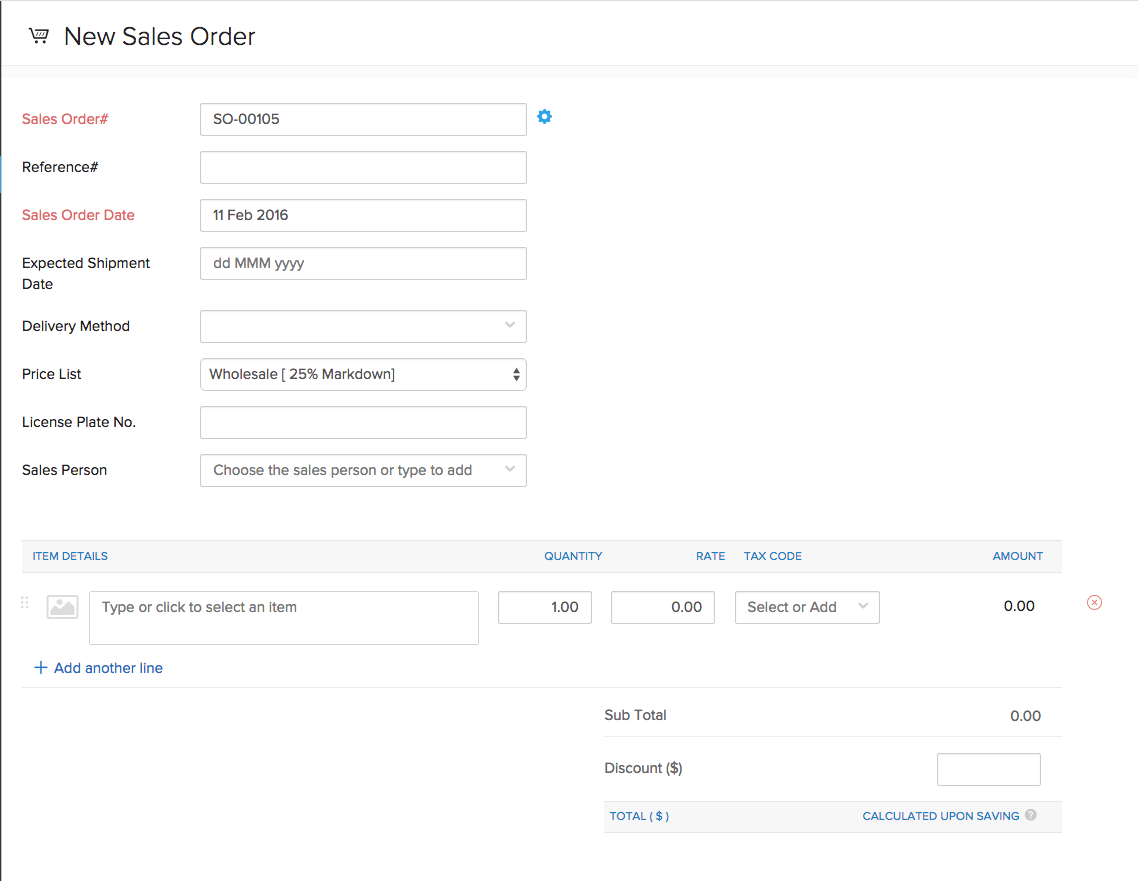Select the Quantity field showing 1.00
Viewport: 1138px width, 881px height.
click(545, 607)
